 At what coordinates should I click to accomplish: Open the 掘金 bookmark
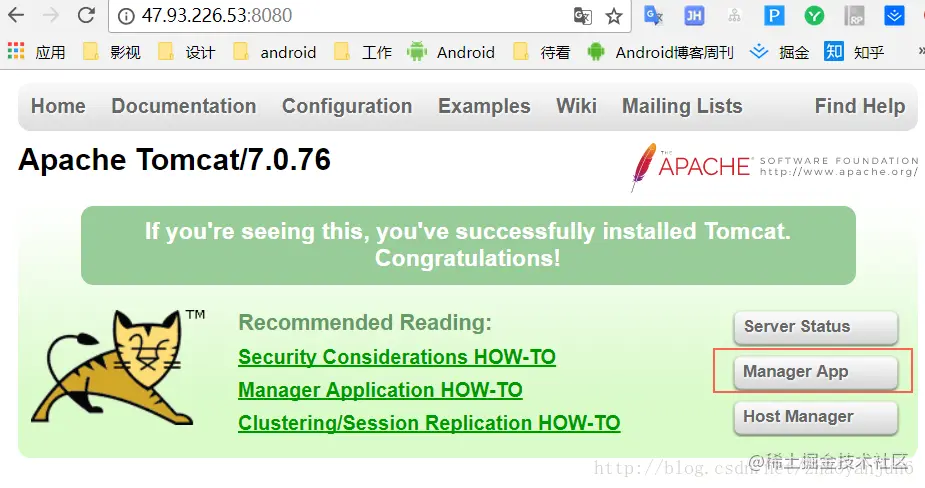point(779,52)
